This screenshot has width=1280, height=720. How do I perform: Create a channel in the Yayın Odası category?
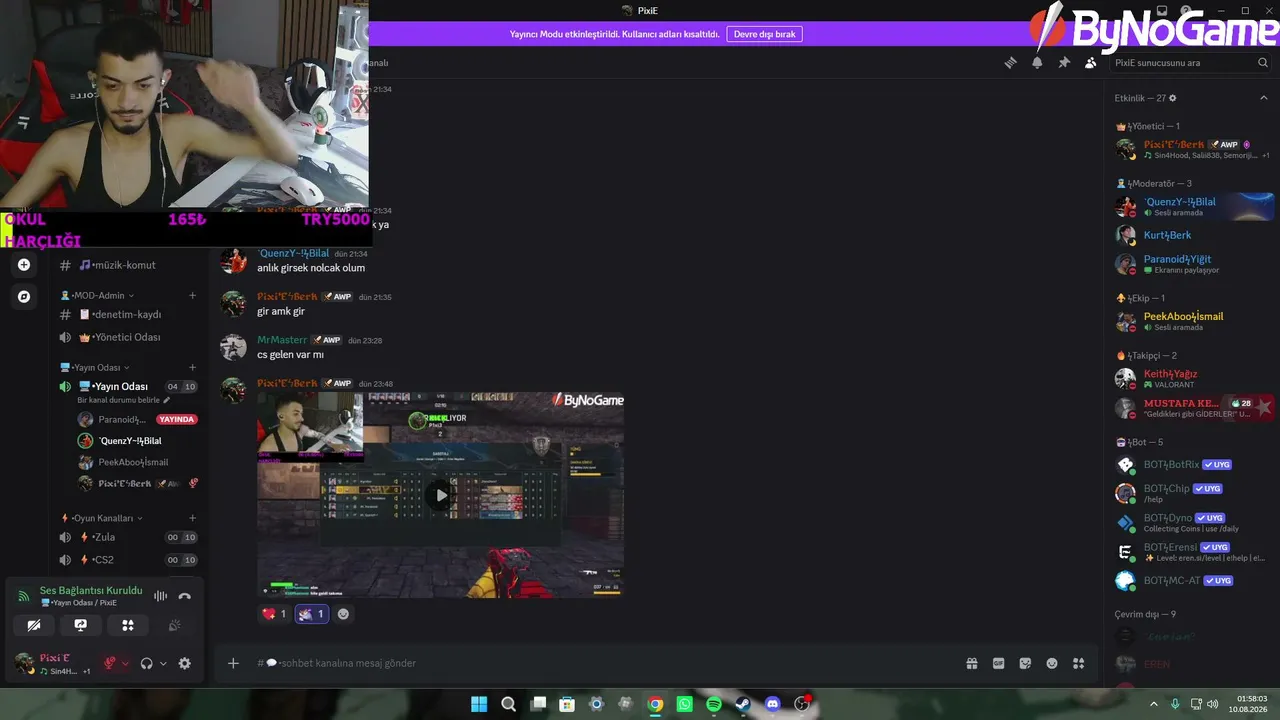192,367
